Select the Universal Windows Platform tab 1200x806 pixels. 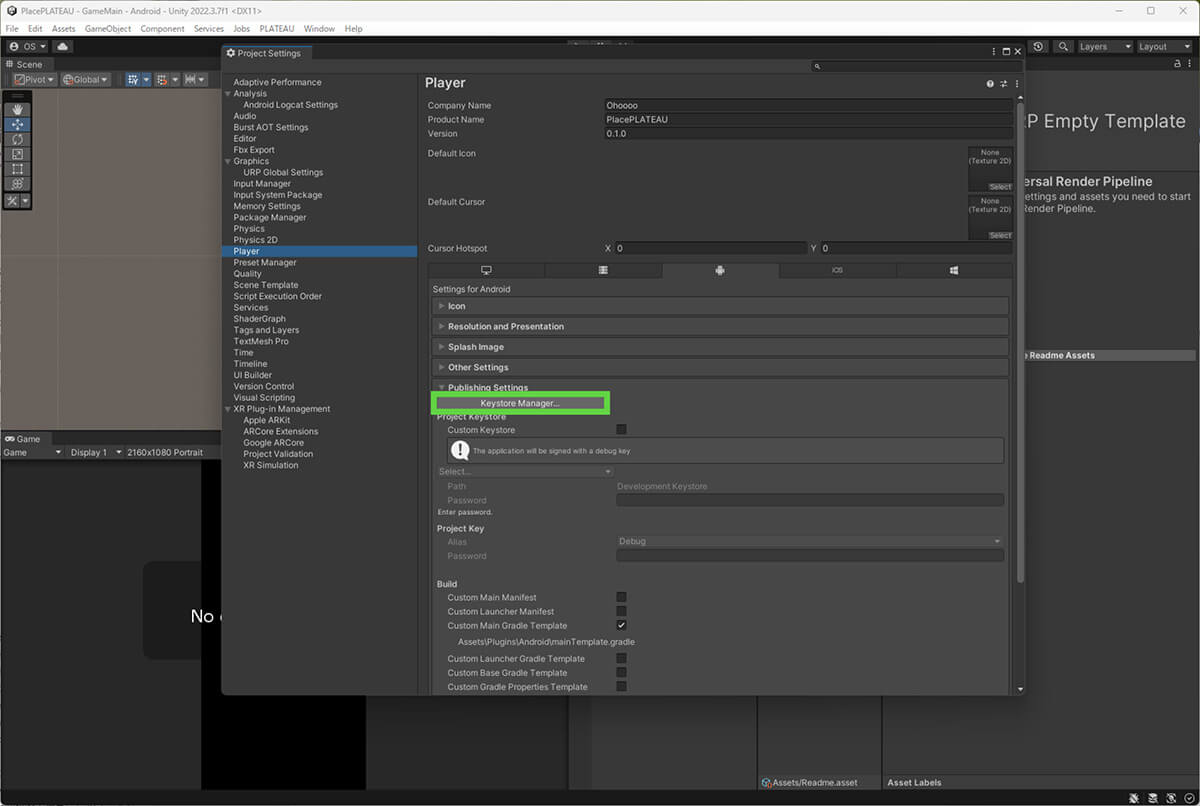(x=954, y=270)
